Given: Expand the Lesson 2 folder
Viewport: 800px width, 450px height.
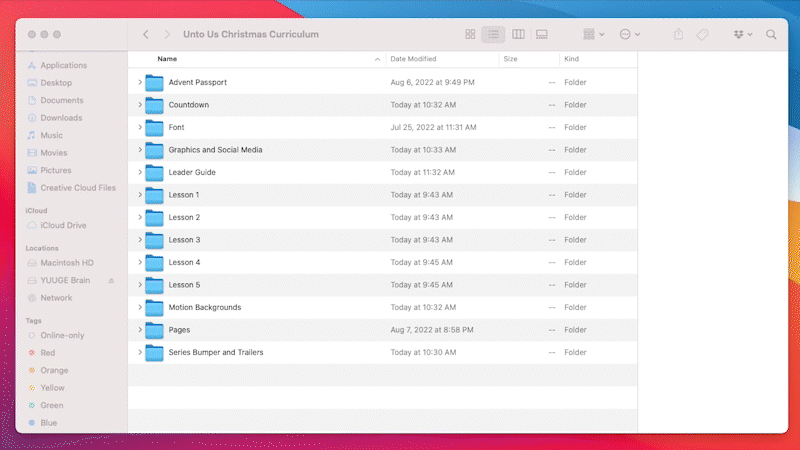Looking at the screenshot, I should tap(140, 217).
